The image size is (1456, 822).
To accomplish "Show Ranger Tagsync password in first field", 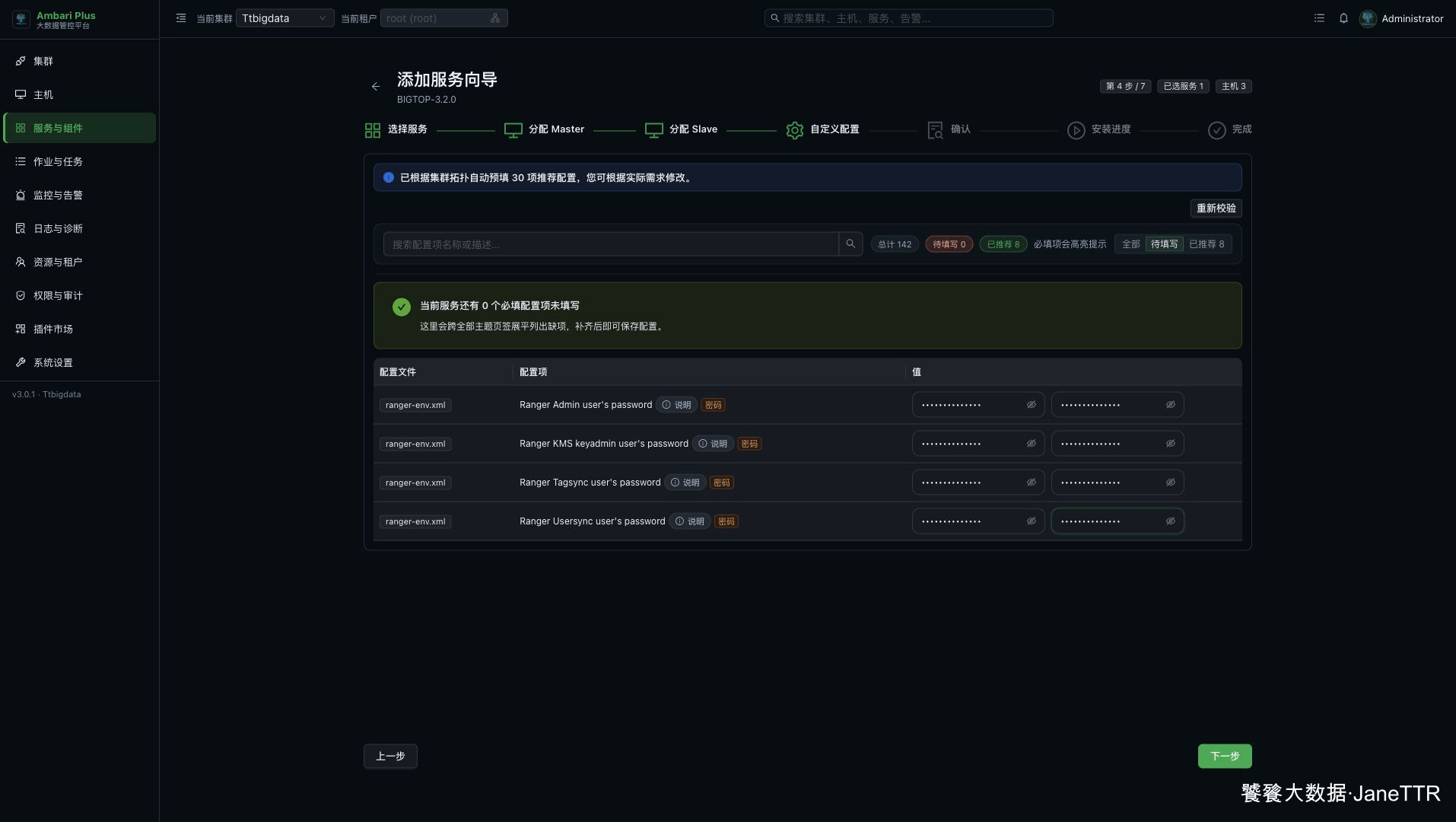I will click(x=1032, y=483).
